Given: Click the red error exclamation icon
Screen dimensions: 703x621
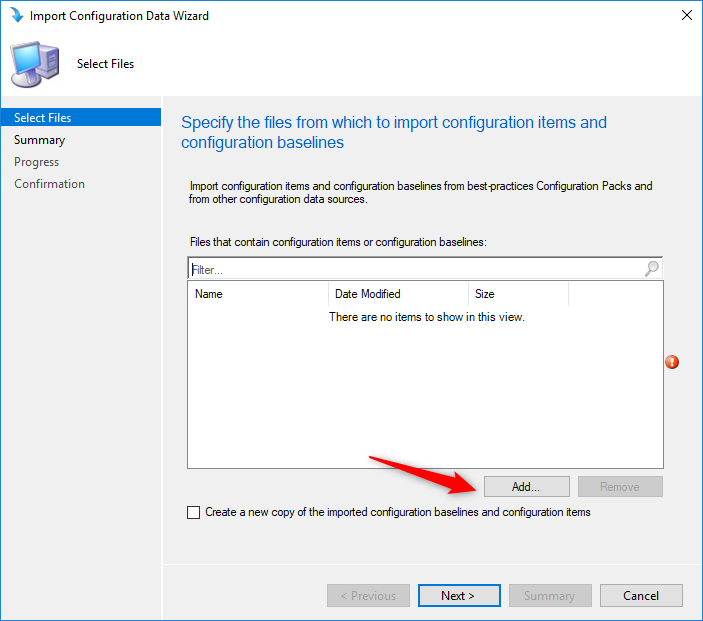Looking at the screenshot, I should pyautogui.click(x=672, y=362).
